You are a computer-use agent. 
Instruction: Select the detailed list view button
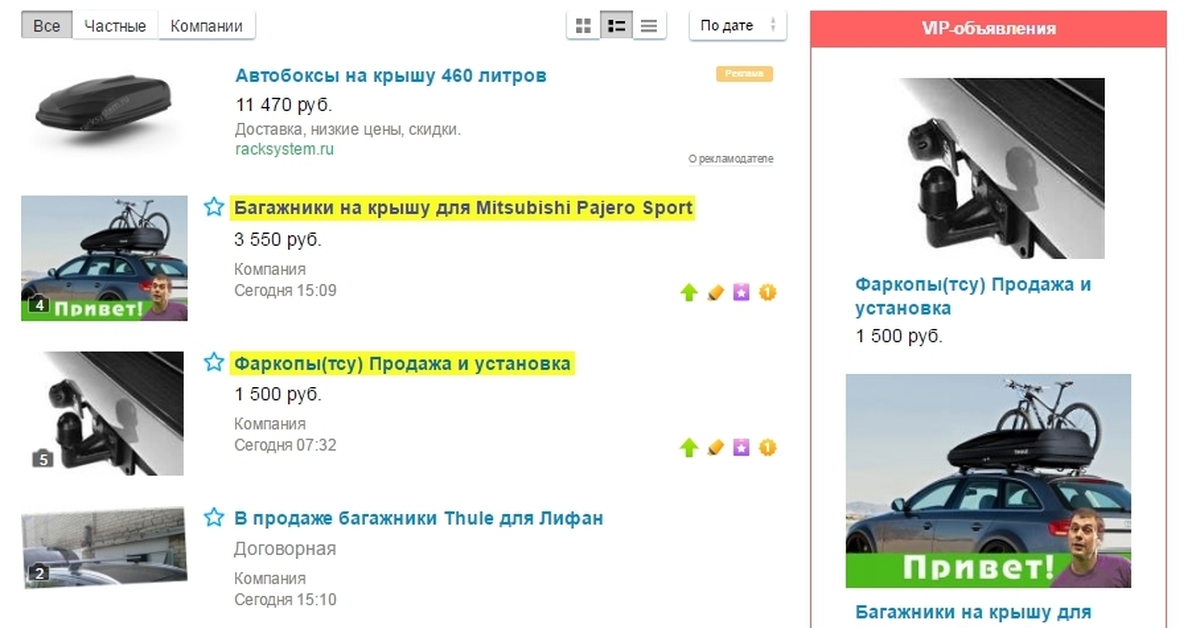pos(617,26)
